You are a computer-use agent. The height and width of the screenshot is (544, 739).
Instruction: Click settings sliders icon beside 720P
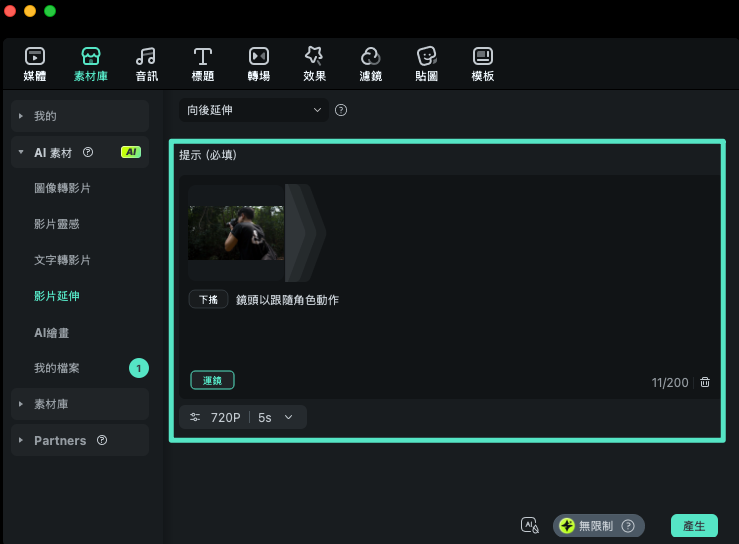click(x=195, y=417)
